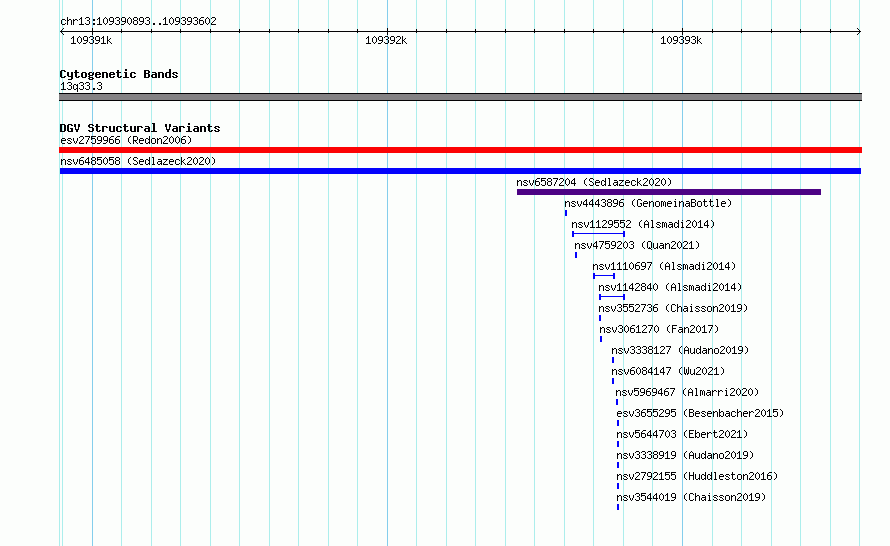Viewport: 890px width, 546px height.
Task: Open the nsv3552736 (Chaisson2019) variant
Action: pos(673,308)
